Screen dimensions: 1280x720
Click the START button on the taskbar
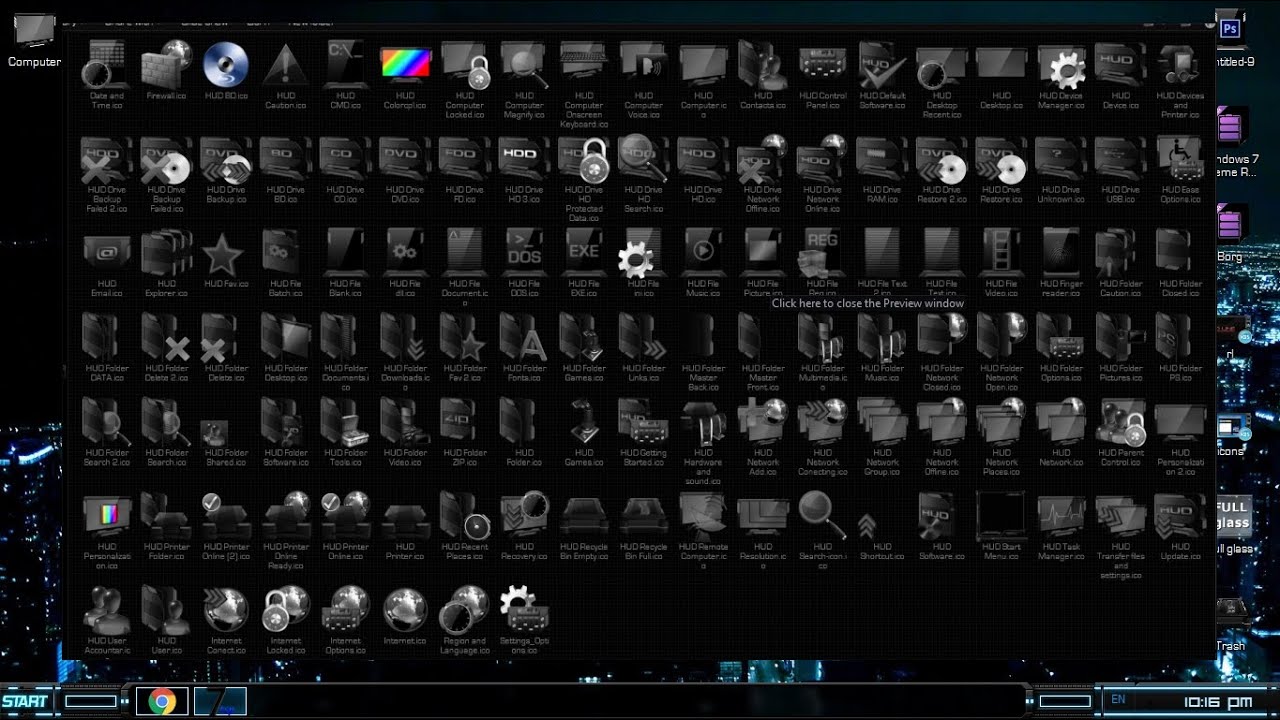[28, 700]
